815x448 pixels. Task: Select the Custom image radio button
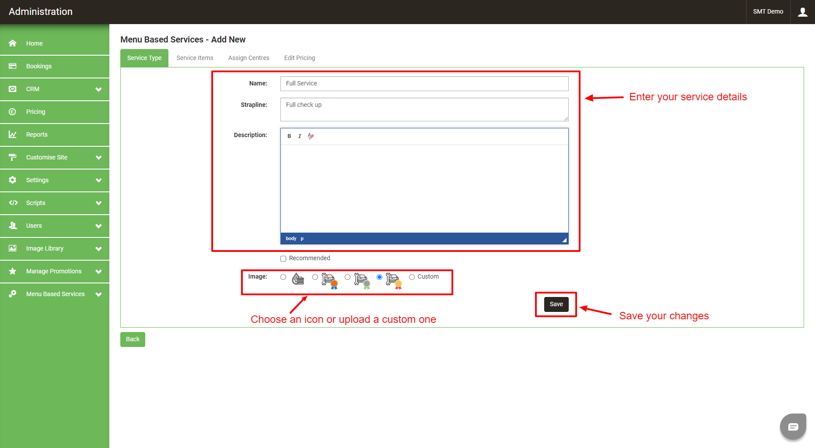click(412, 277)
